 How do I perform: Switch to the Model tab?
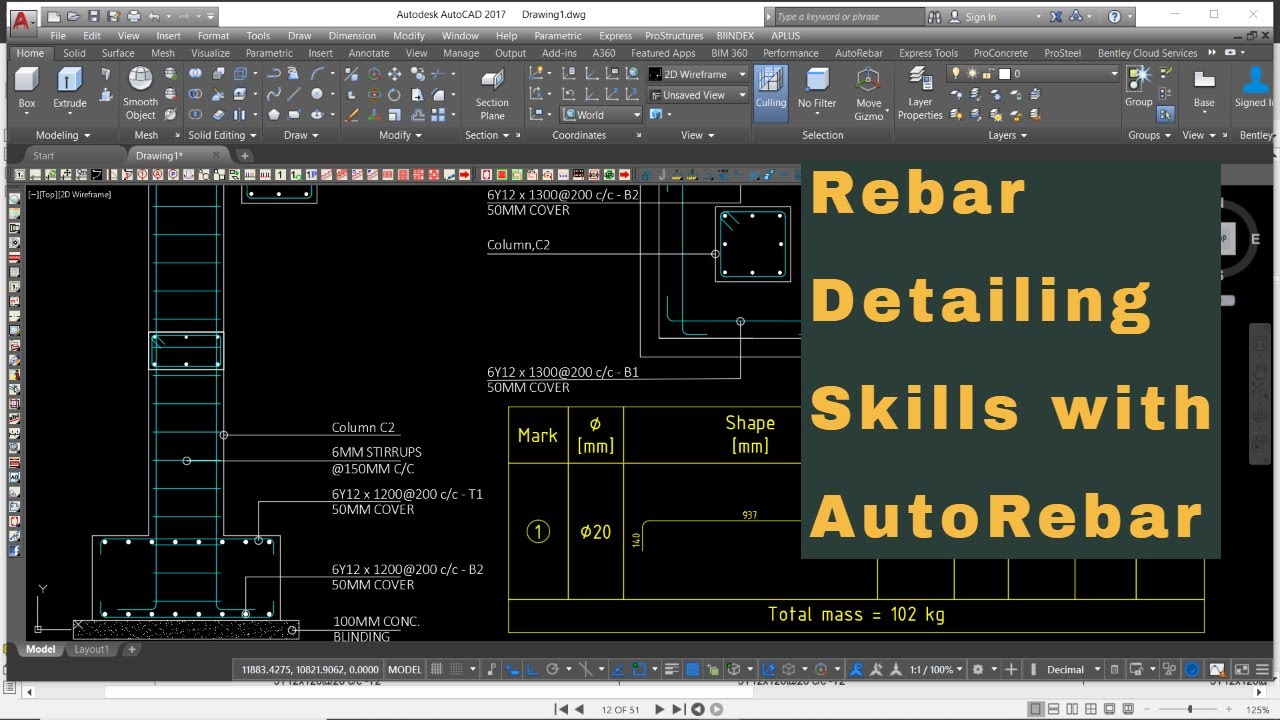point(41,649)
